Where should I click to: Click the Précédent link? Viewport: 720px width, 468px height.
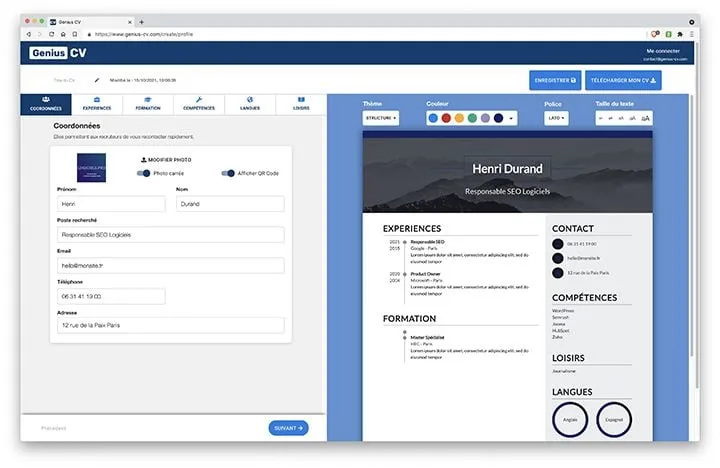[x=54, y=428]
